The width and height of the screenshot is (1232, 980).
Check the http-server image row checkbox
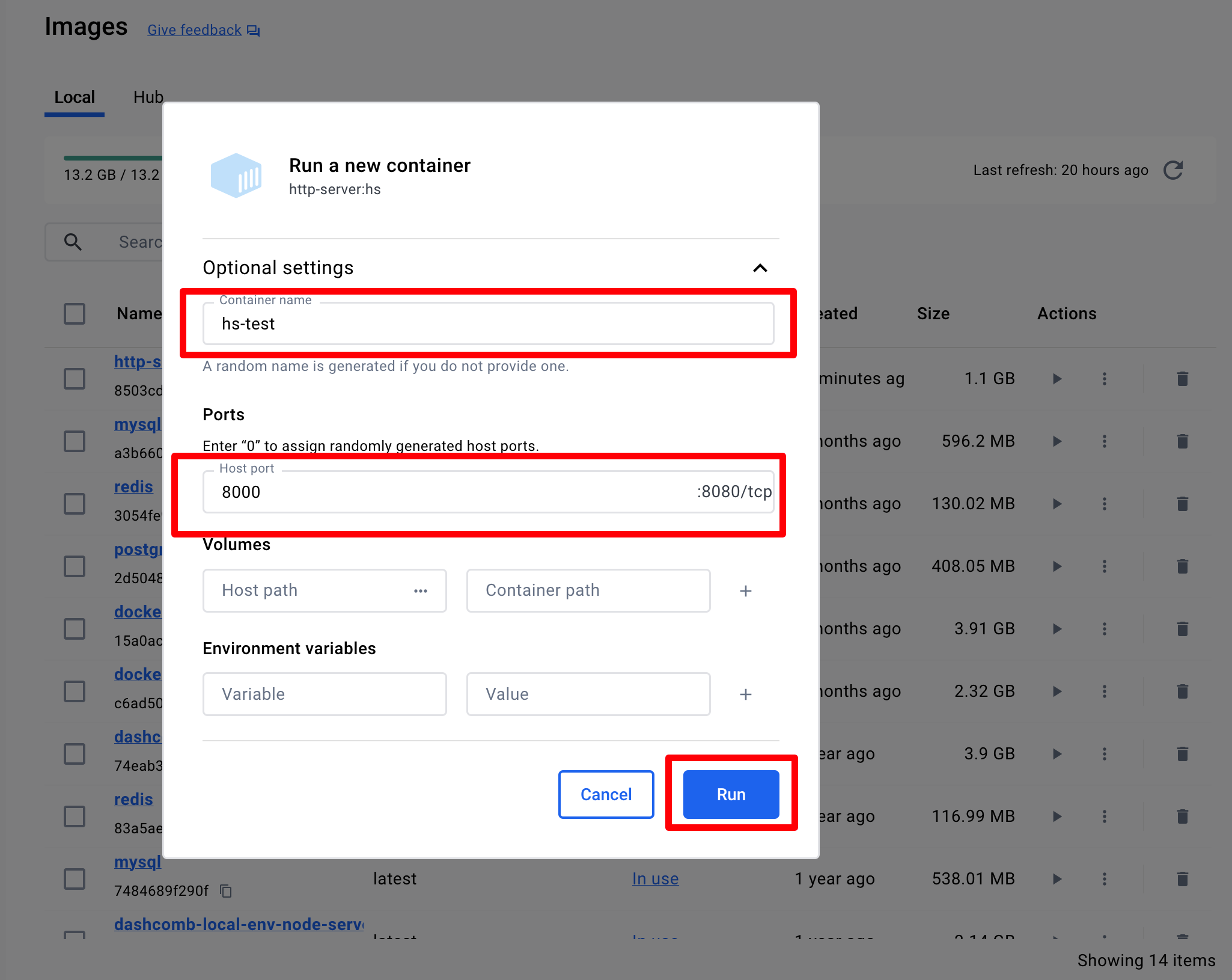pos(75,379)
